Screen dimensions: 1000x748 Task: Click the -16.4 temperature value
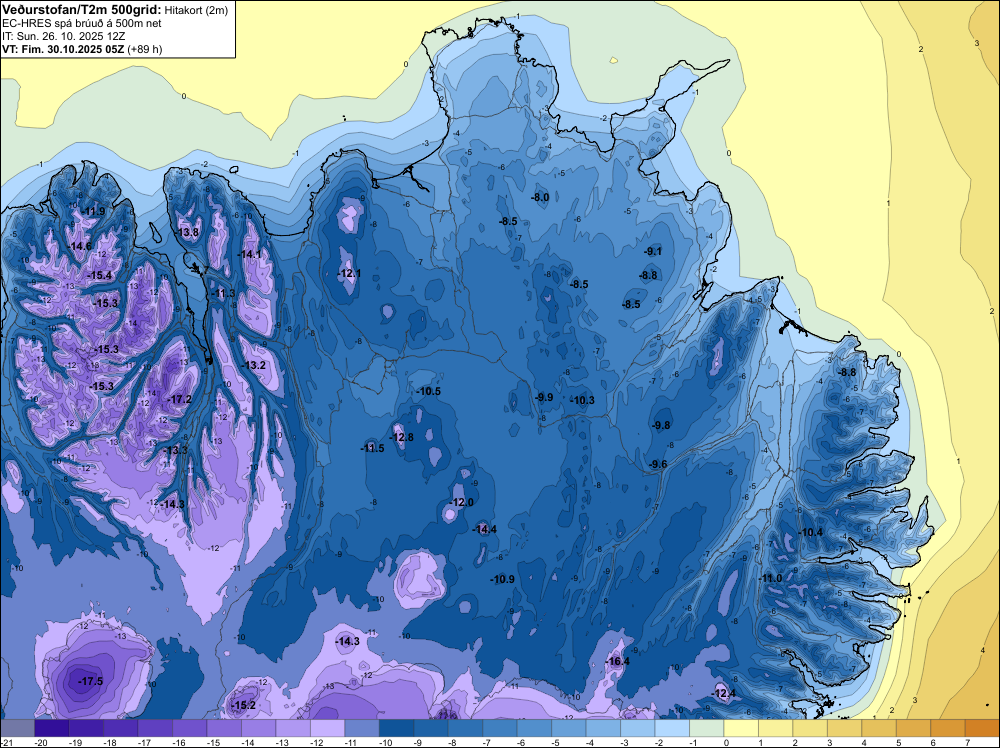618,661
